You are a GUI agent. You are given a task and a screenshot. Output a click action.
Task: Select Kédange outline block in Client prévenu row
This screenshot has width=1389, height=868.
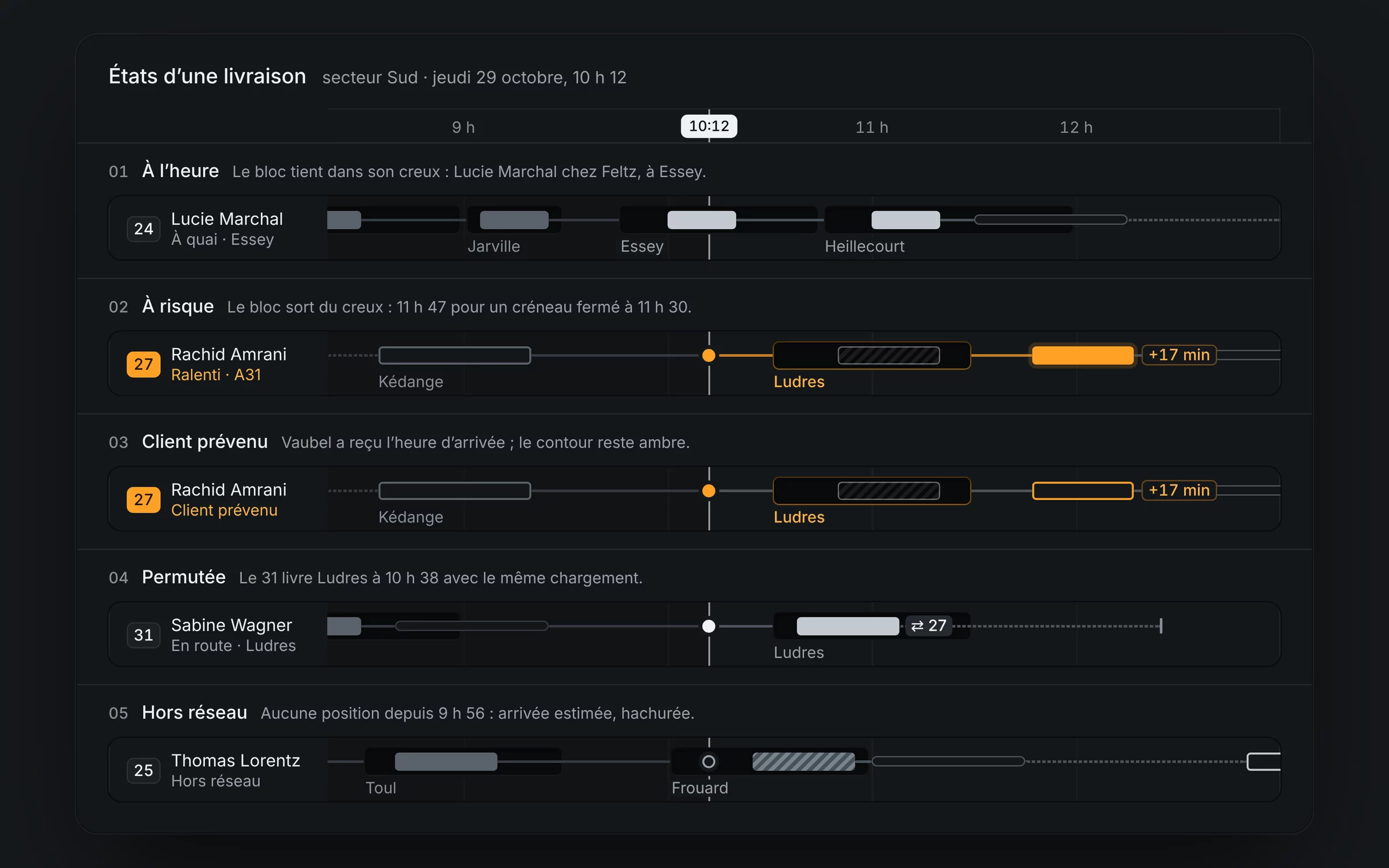[454, 491]
